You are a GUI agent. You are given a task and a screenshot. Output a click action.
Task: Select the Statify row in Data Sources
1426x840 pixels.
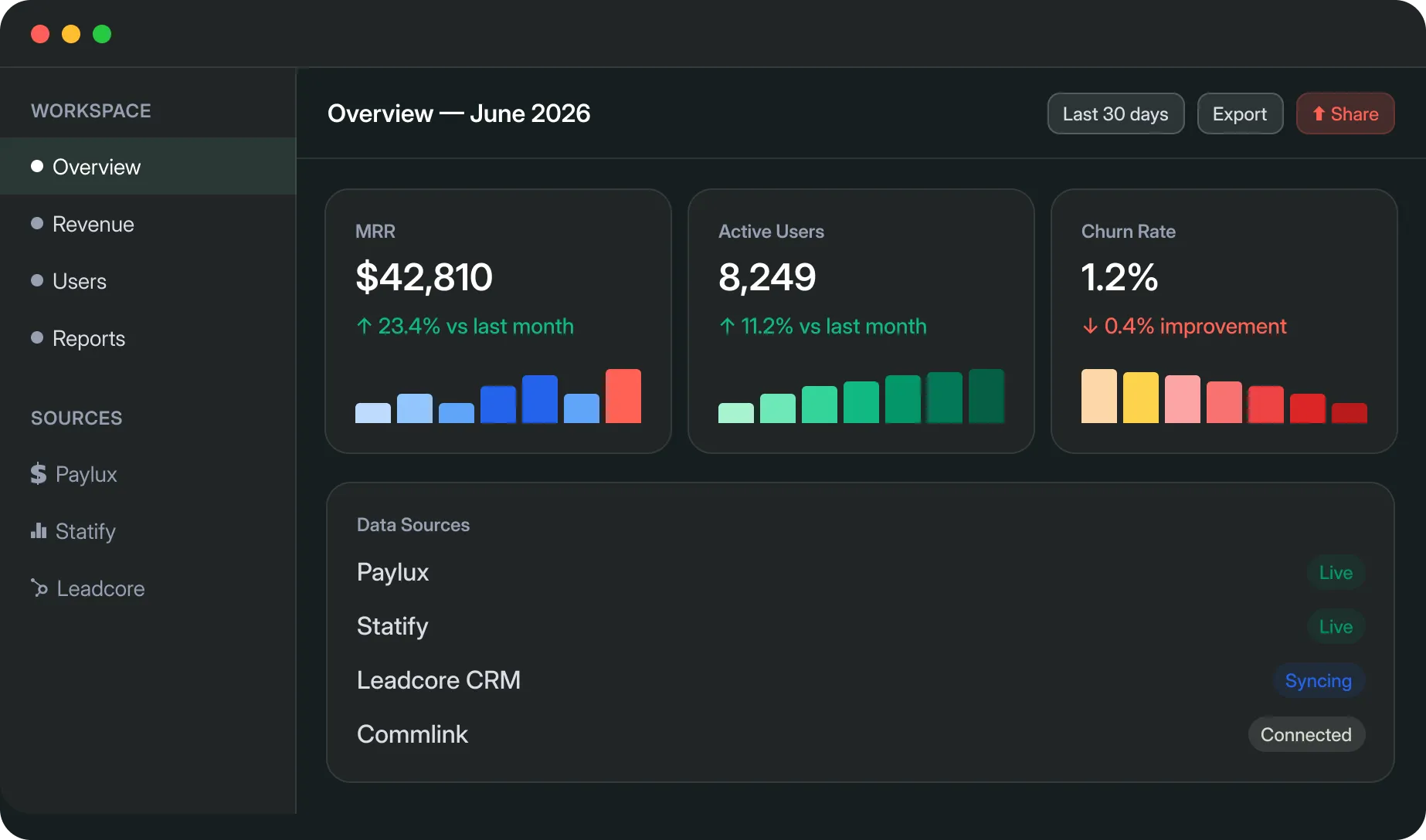[861, 626]
